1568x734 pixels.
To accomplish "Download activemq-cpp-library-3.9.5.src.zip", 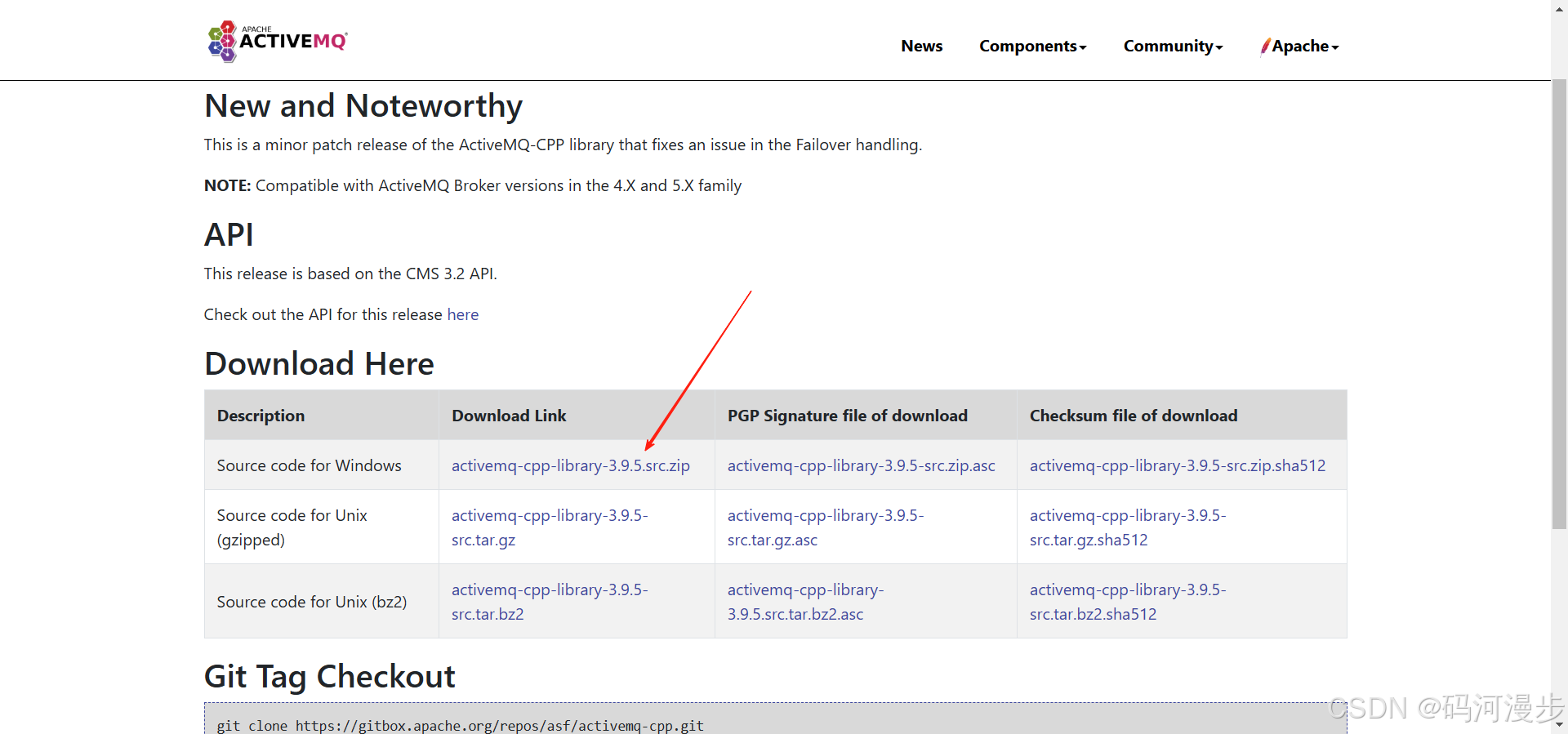I will point(570,465).
